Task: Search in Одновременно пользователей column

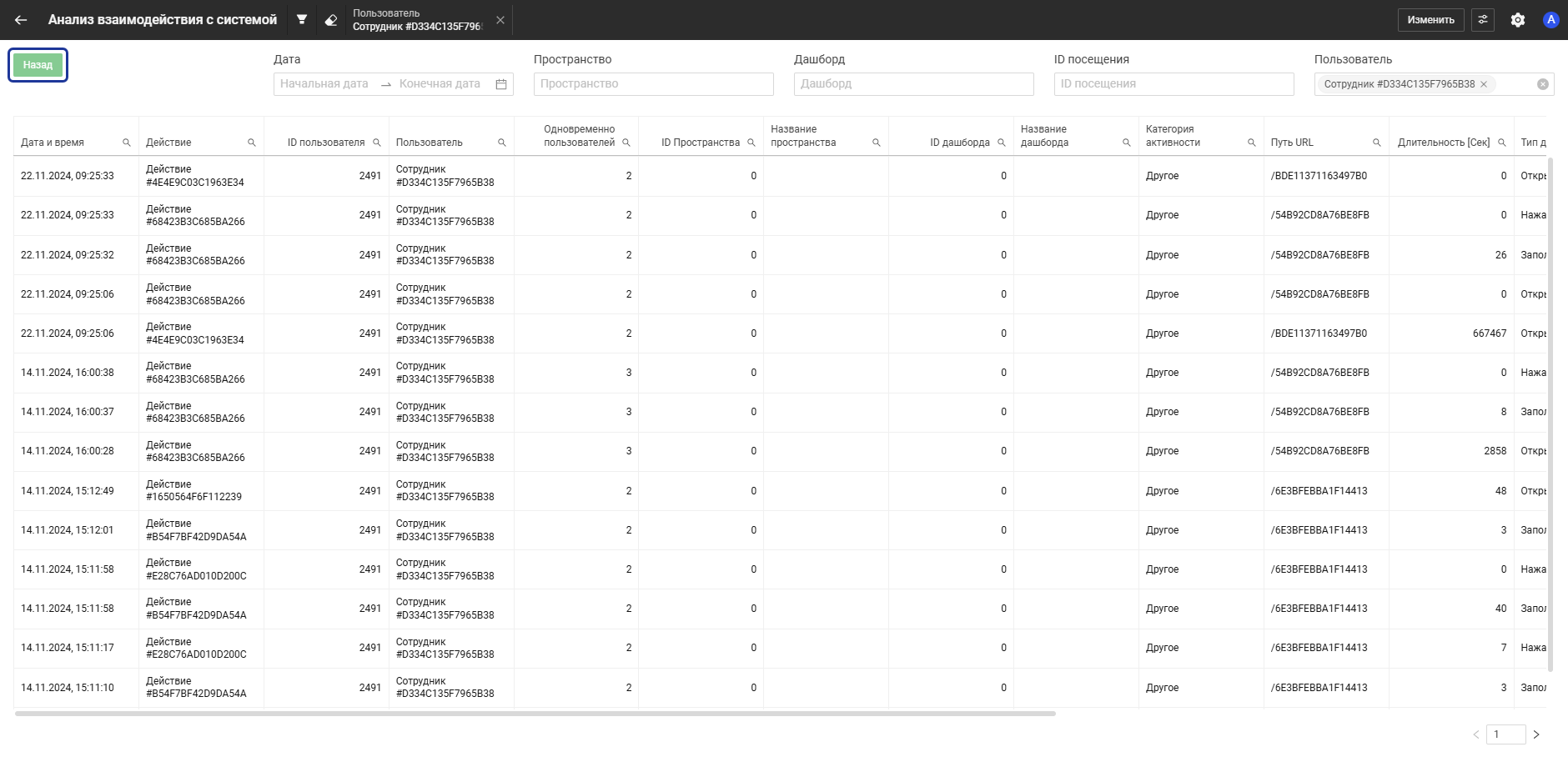Action: click(626, 143)
